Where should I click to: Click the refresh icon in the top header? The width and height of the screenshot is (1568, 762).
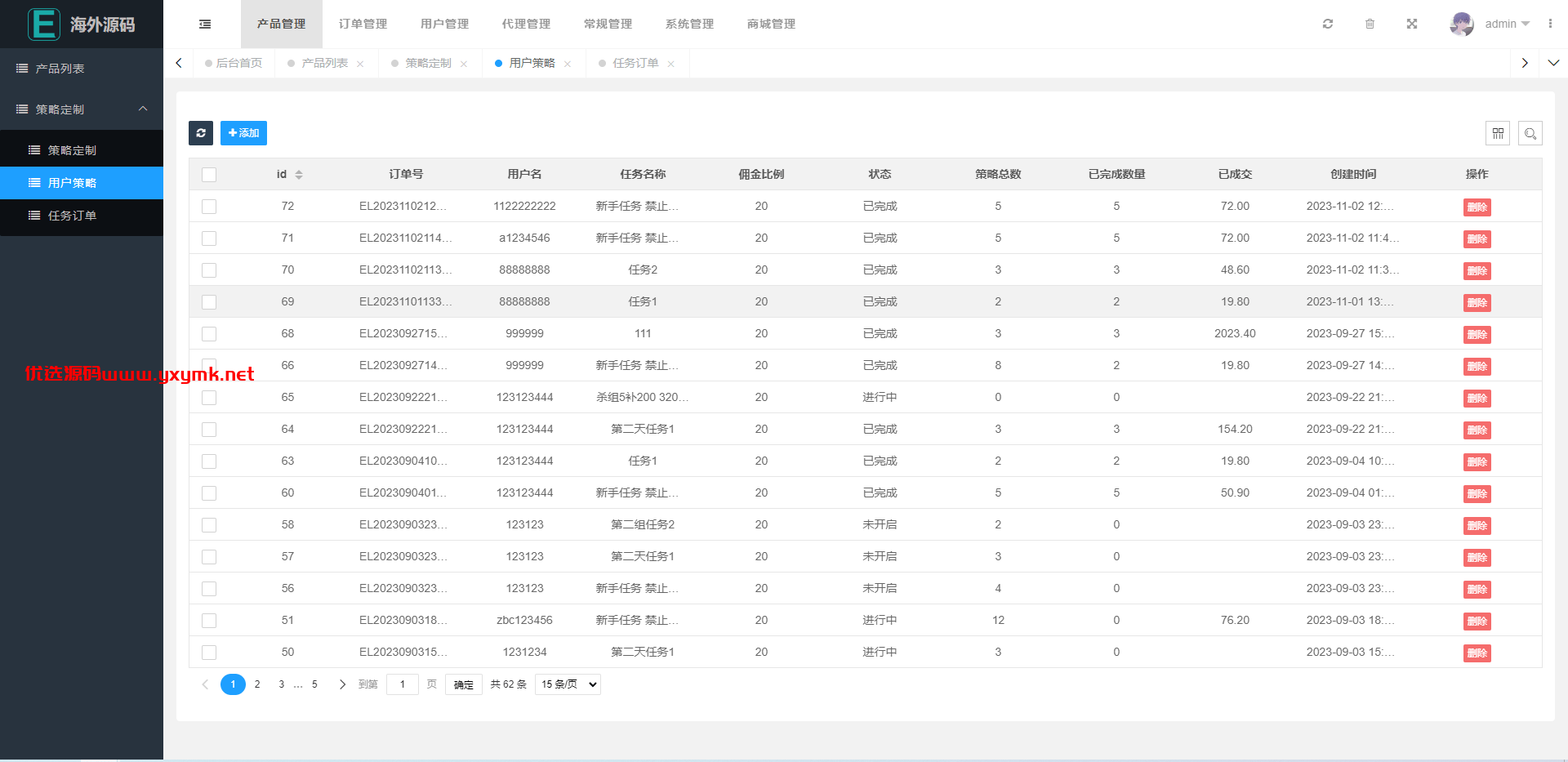[x=1328, y=24]
